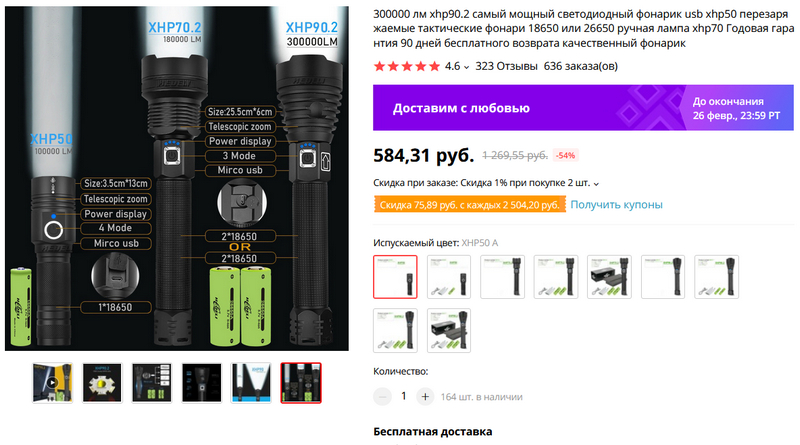
Task: Open the third gallery thumbnail with batteries
Action: click(x=152, y=383)
